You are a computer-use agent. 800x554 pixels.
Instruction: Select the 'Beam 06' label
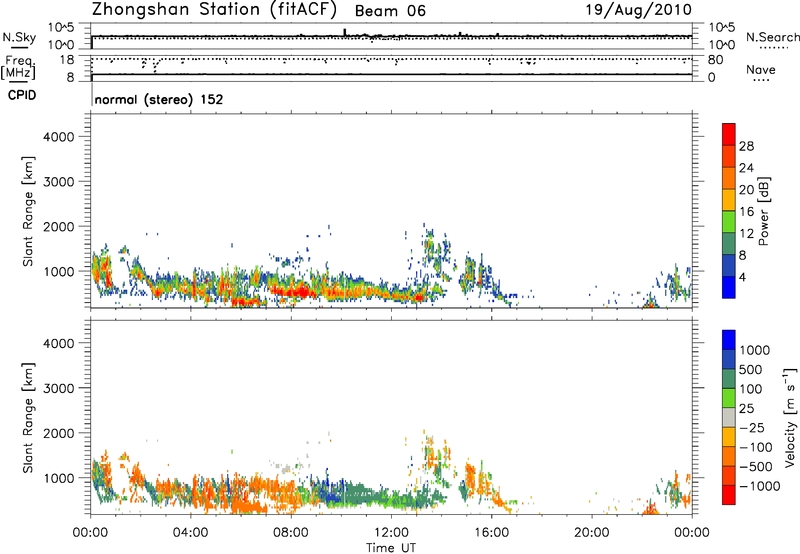coord(390,11)
